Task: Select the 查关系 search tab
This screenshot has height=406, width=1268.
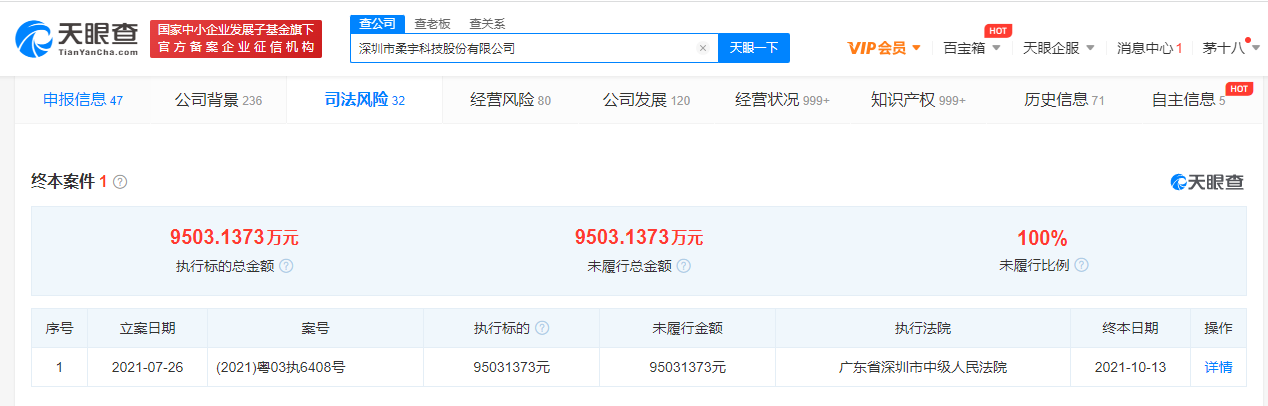Action: click(487, 23)
